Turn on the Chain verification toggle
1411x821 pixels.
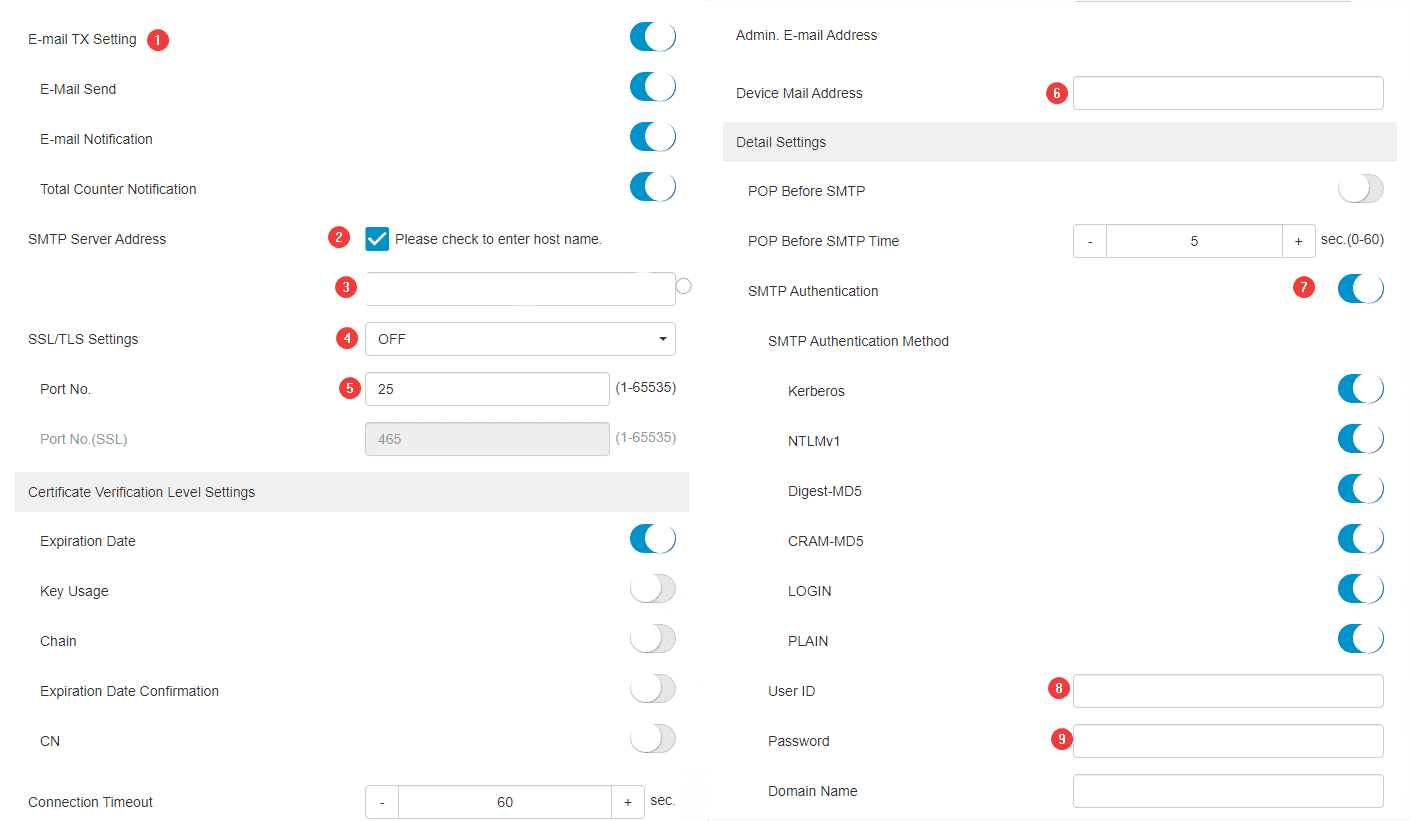[652, 638]
